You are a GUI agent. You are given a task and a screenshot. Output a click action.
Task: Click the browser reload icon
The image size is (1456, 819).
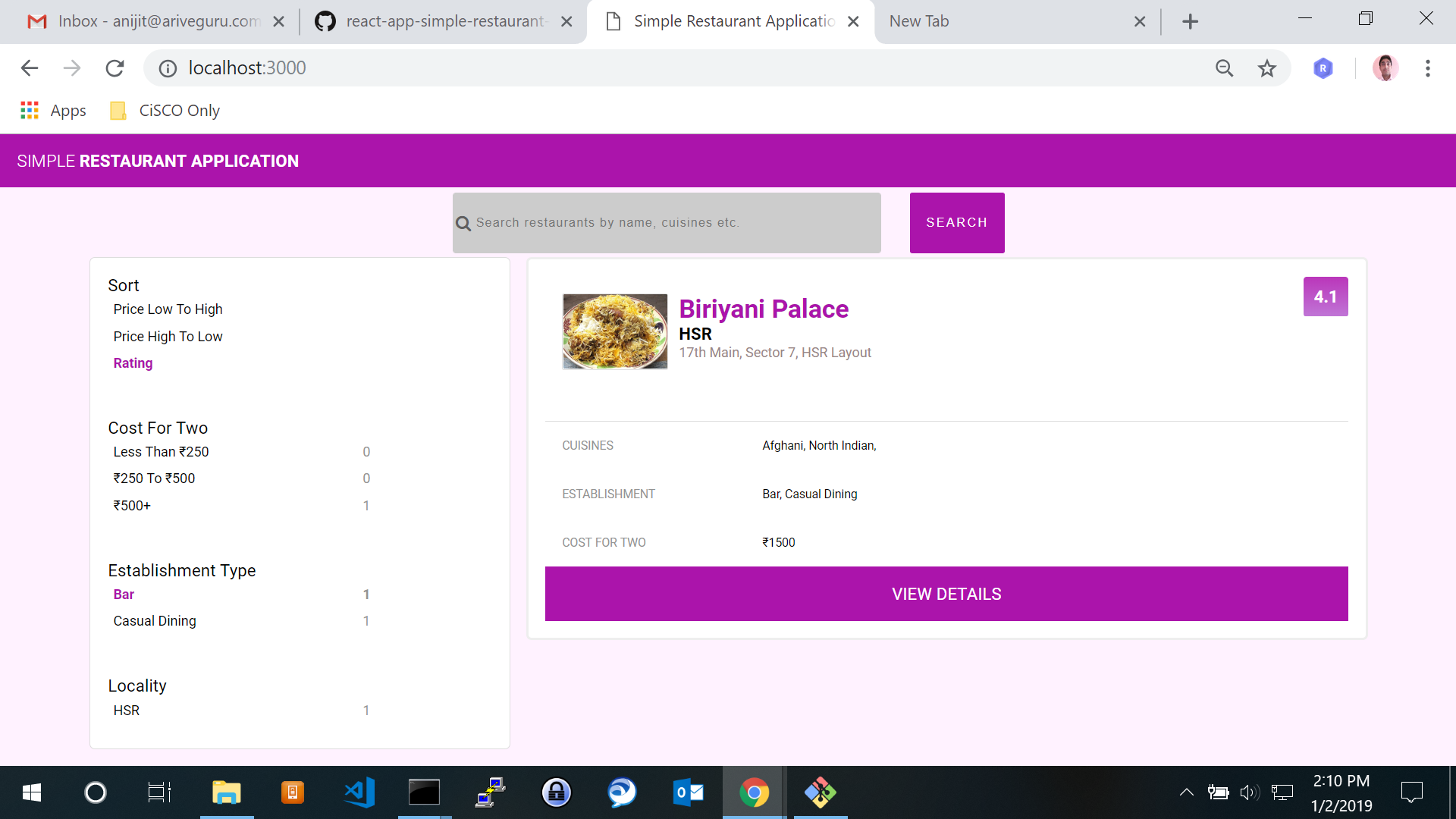[x=115, y=68]
